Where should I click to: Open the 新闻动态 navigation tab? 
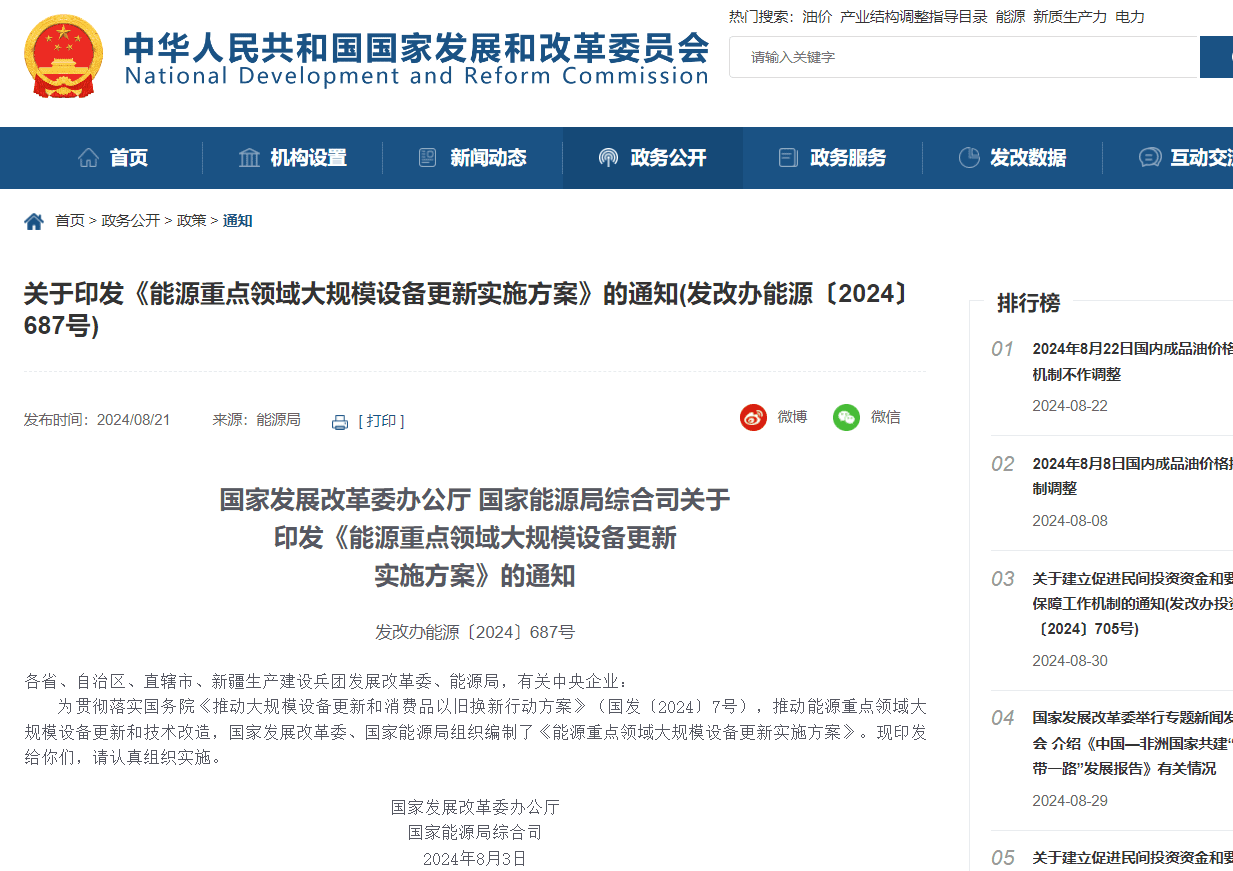(x=487, y=158)
